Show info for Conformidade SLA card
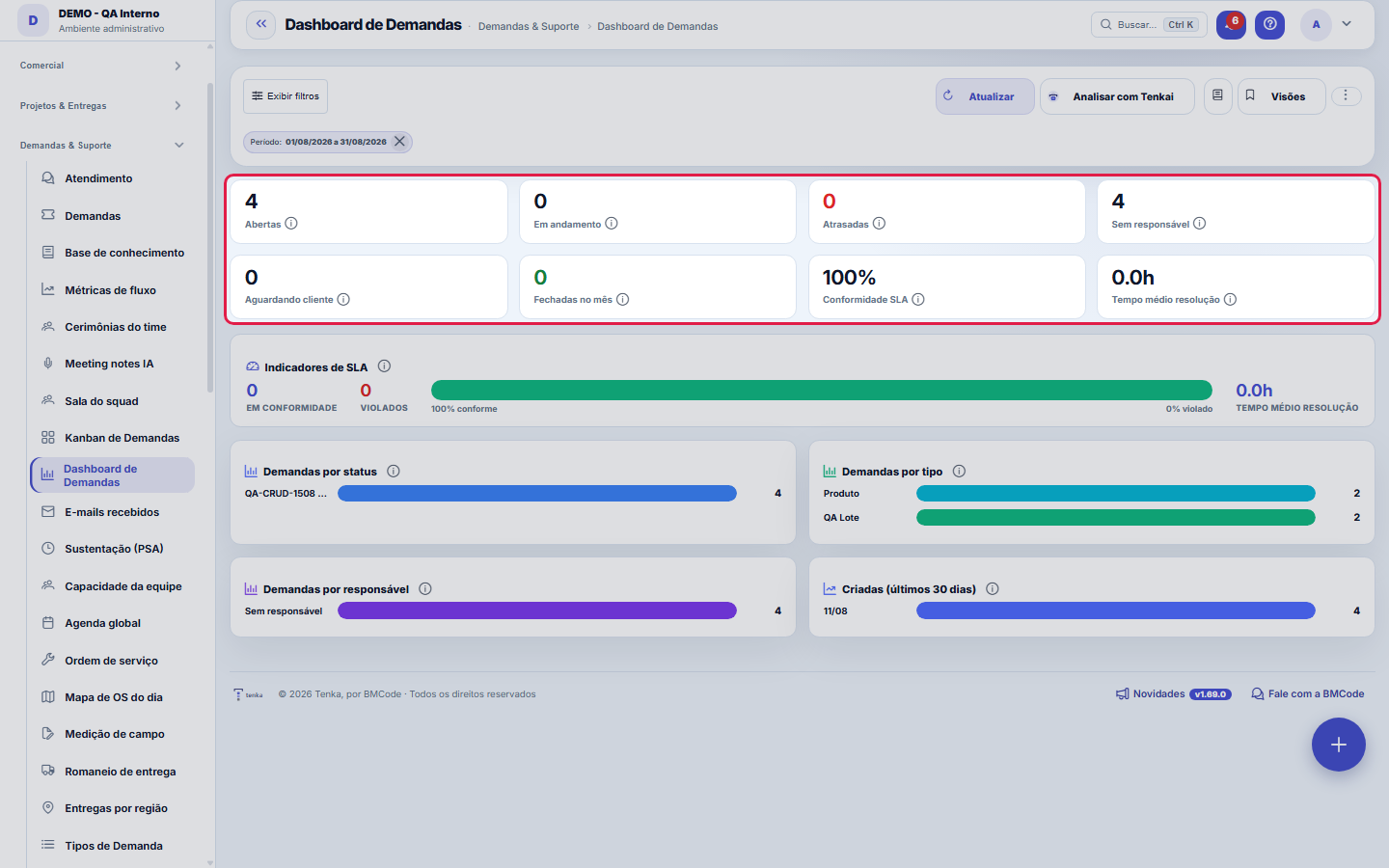Image resolution: width=1389 pixels, height=868 pixels. pos(918,300)
